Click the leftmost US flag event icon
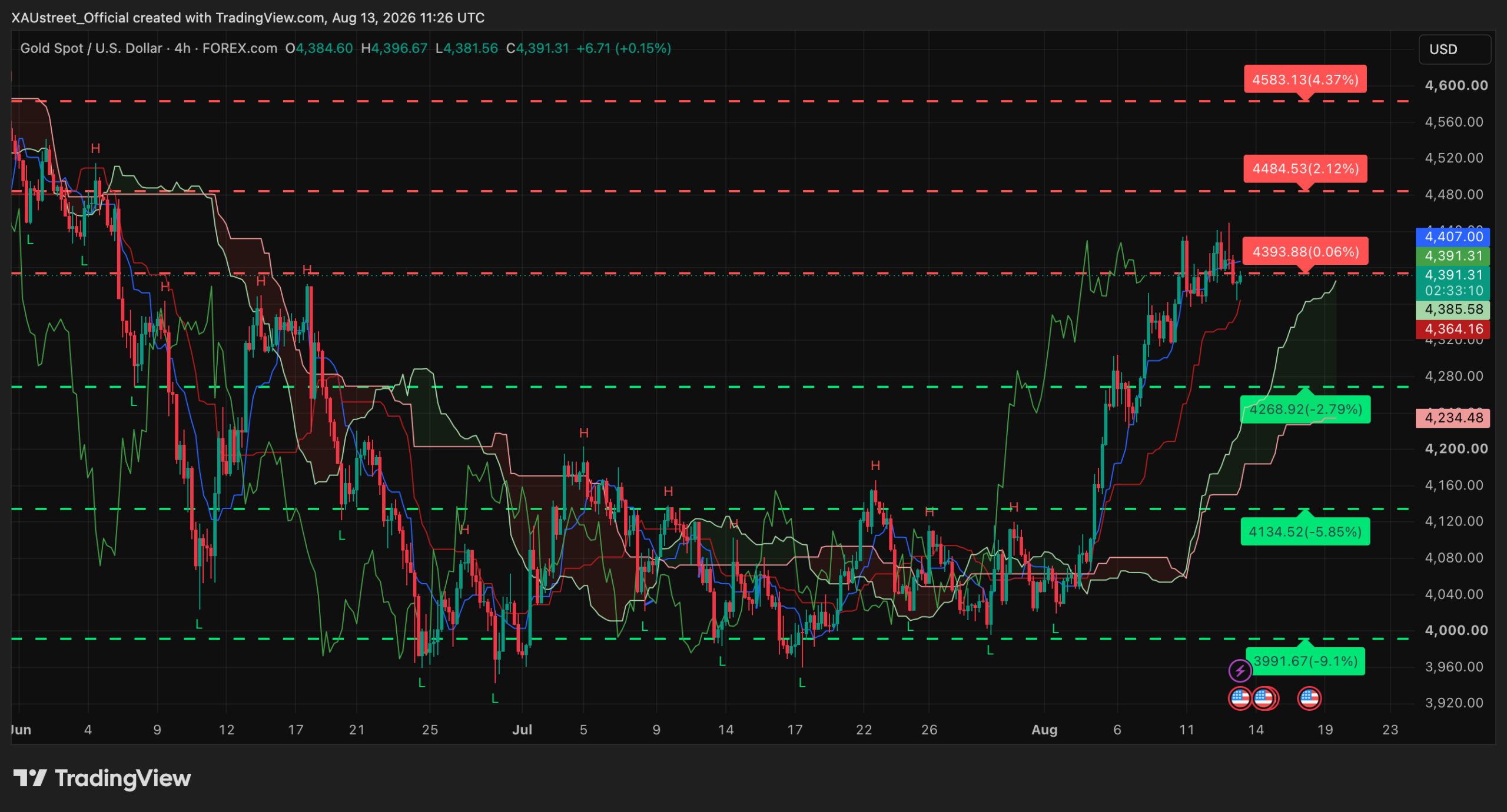 (x=1240, y=698)
